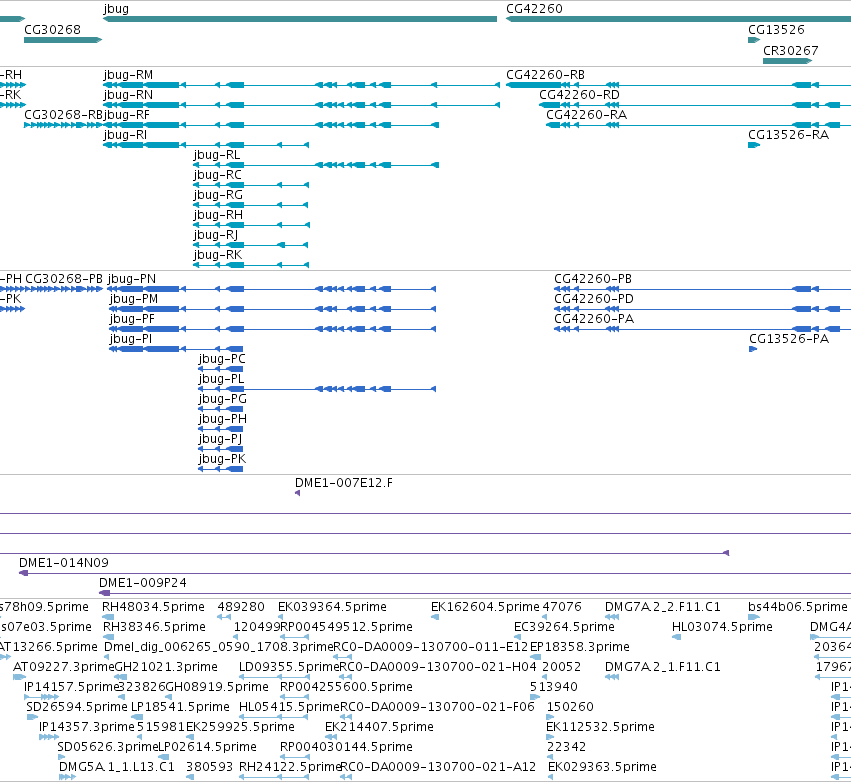Select the jbug-PJ protein label
The height and width of the screenshot is (782, 851).
point(220,440)
